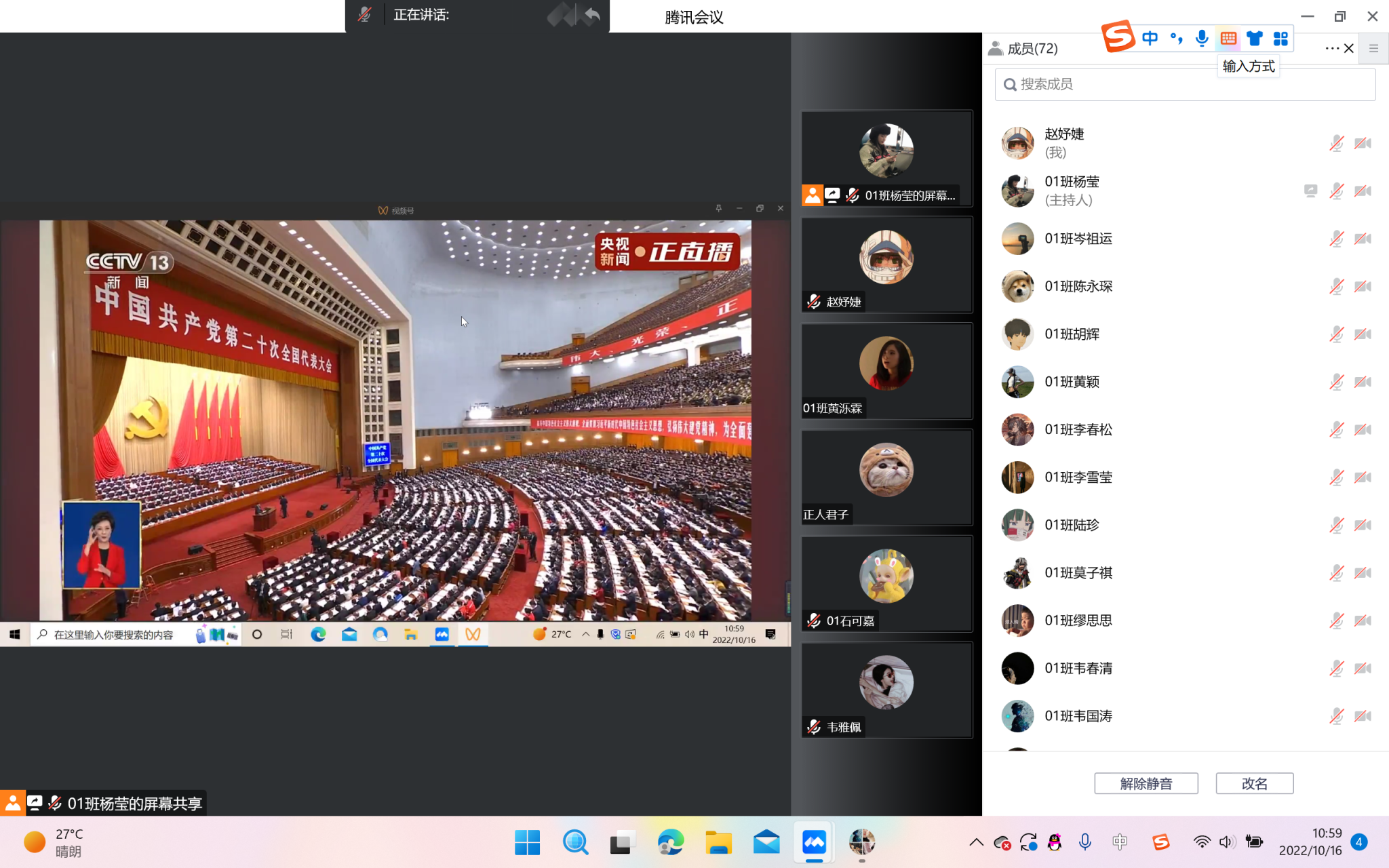Open Task View on taskbar
This screenshot has height=868, width=1389.
tap(623, 842)
